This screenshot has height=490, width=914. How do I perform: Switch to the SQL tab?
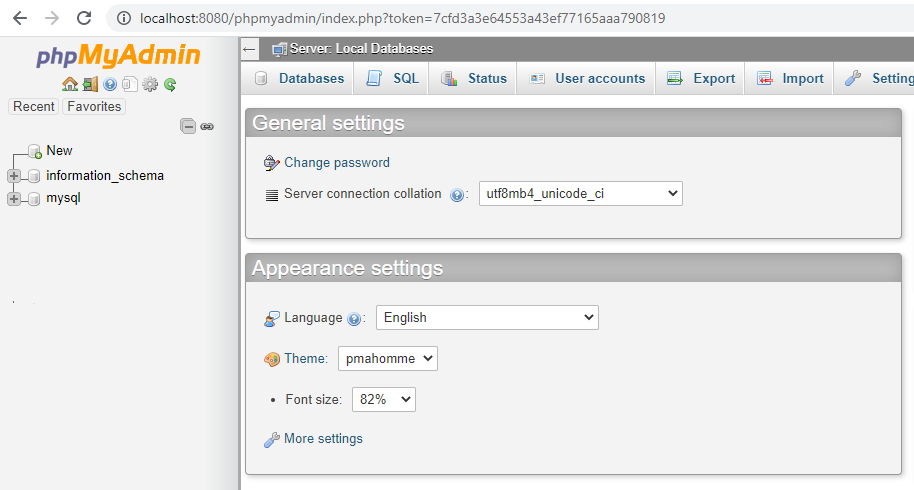pyautogui.click(x=392, y=79)
